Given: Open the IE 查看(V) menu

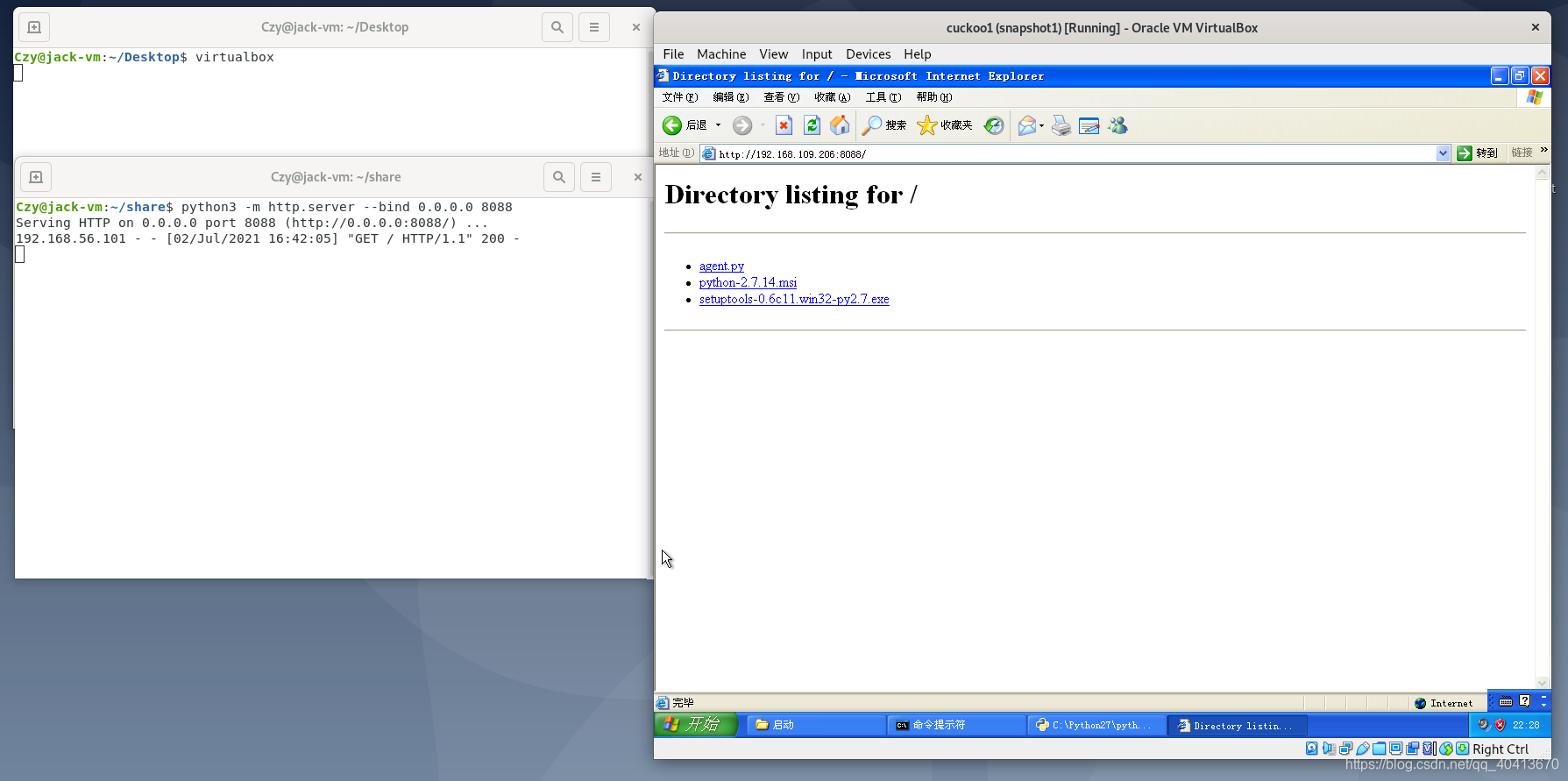Looking at the screenshot, I should [x=782, y=97].
